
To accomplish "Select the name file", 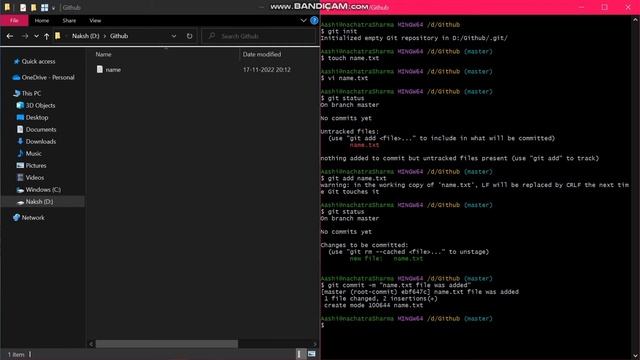I will pos(113,70).
